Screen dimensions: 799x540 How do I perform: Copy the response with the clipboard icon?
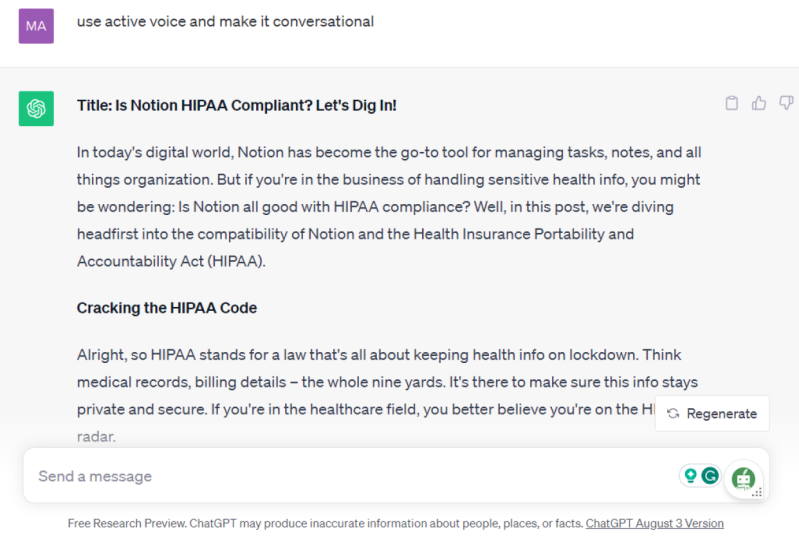pyautogui.click(x=731, y=103)
